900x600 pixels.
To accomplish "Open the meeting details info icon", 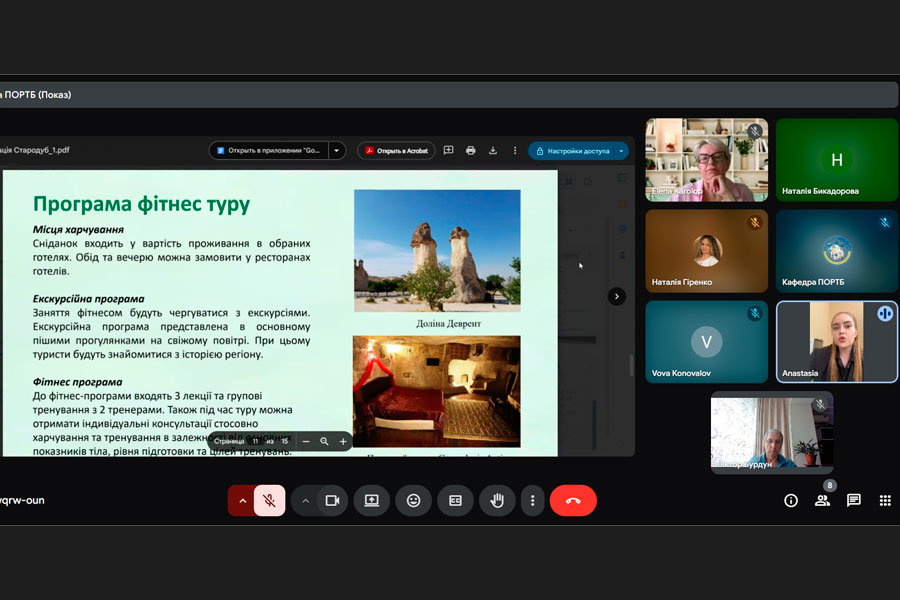I will 791,500.
